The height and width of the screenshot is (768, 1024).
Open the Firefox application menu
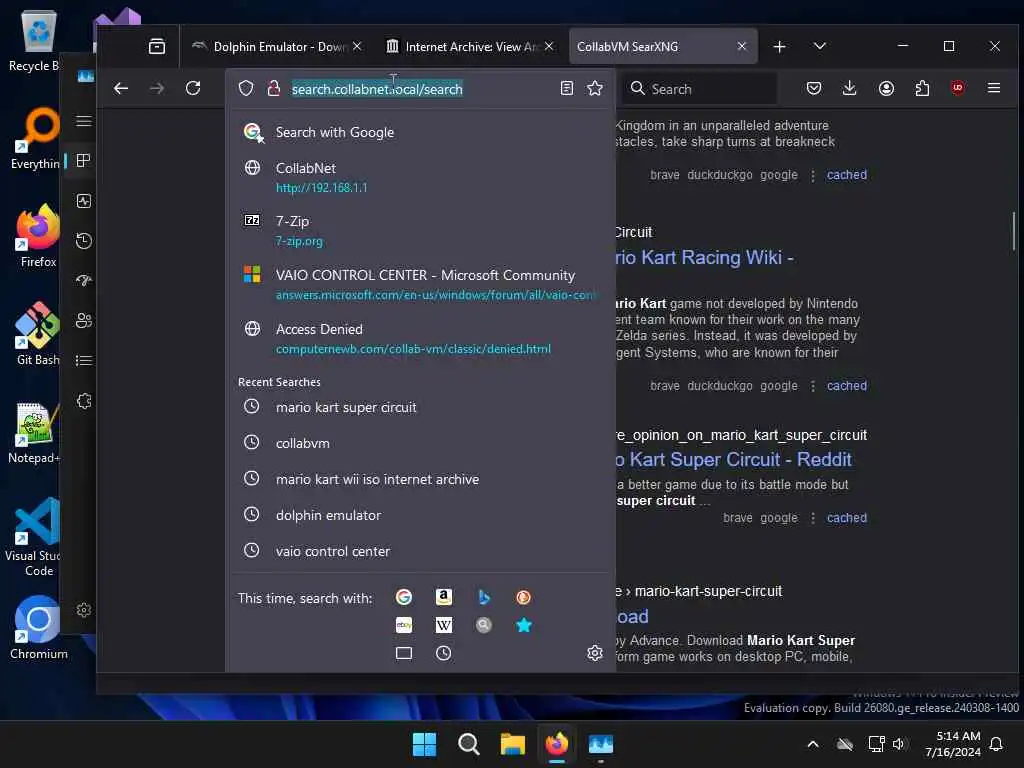tap(994, 88)
